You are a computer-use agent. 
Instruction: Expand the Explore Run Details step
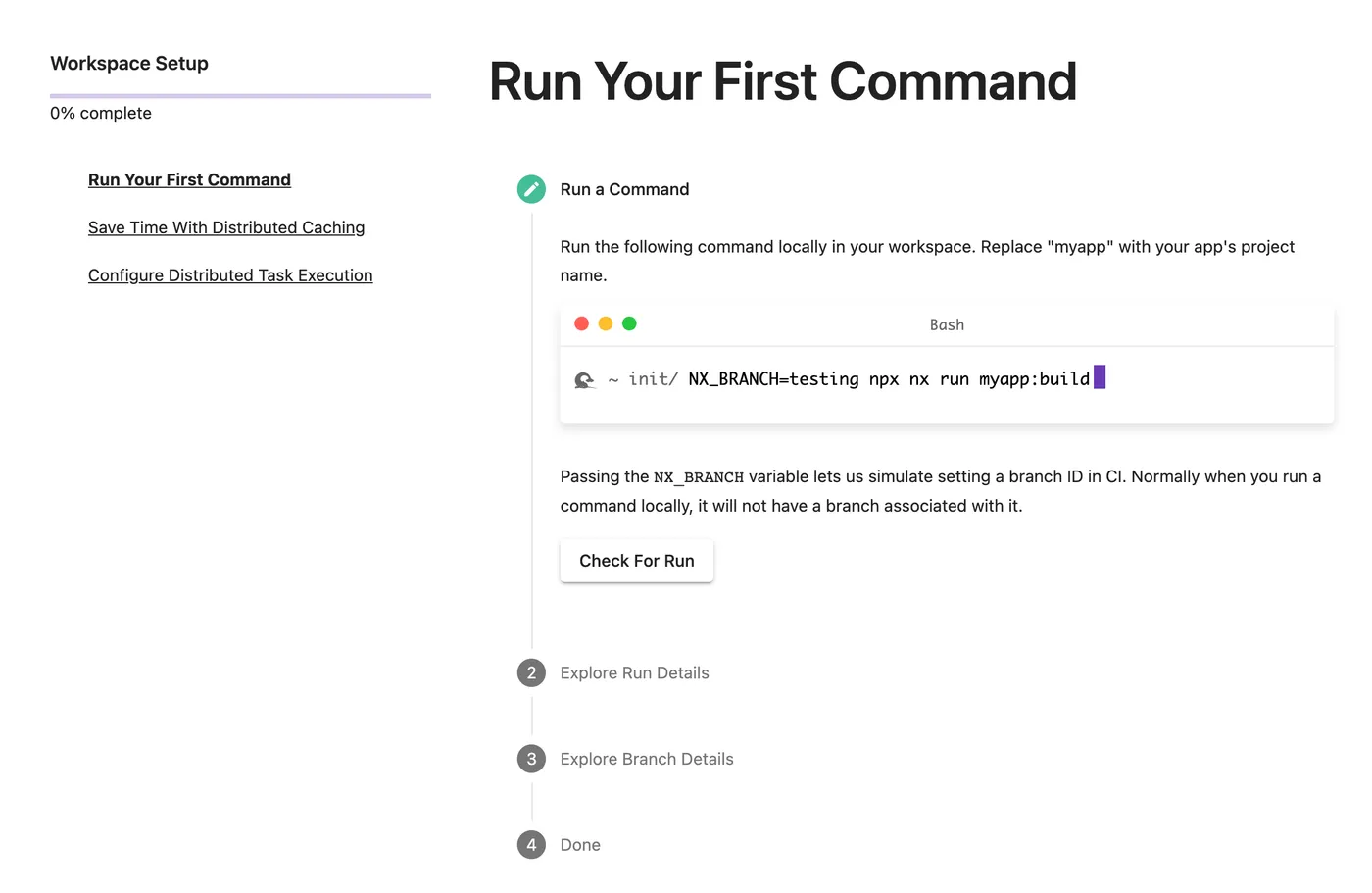(634, 673)
